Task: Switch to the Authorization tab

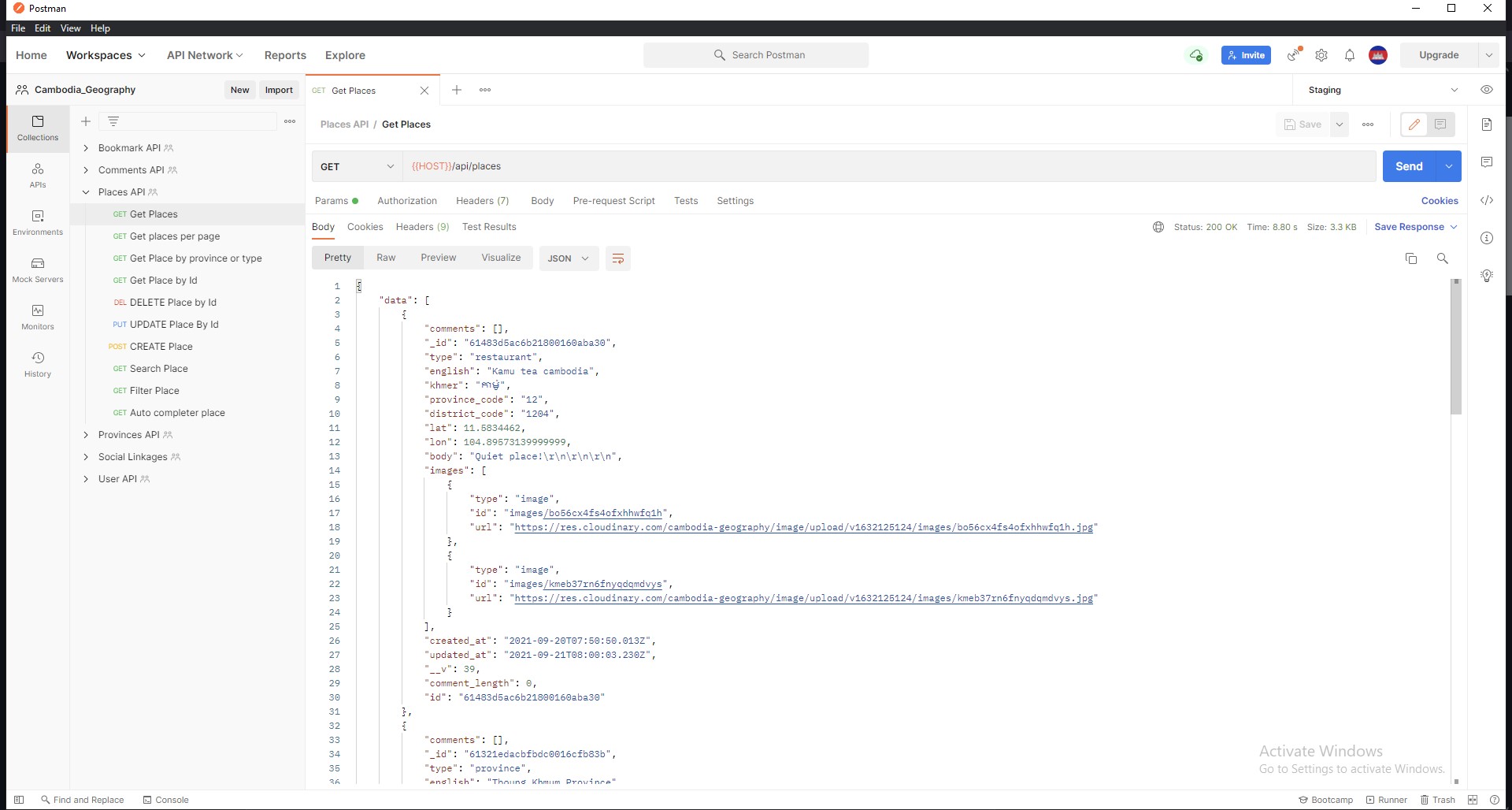Action: 407,201
